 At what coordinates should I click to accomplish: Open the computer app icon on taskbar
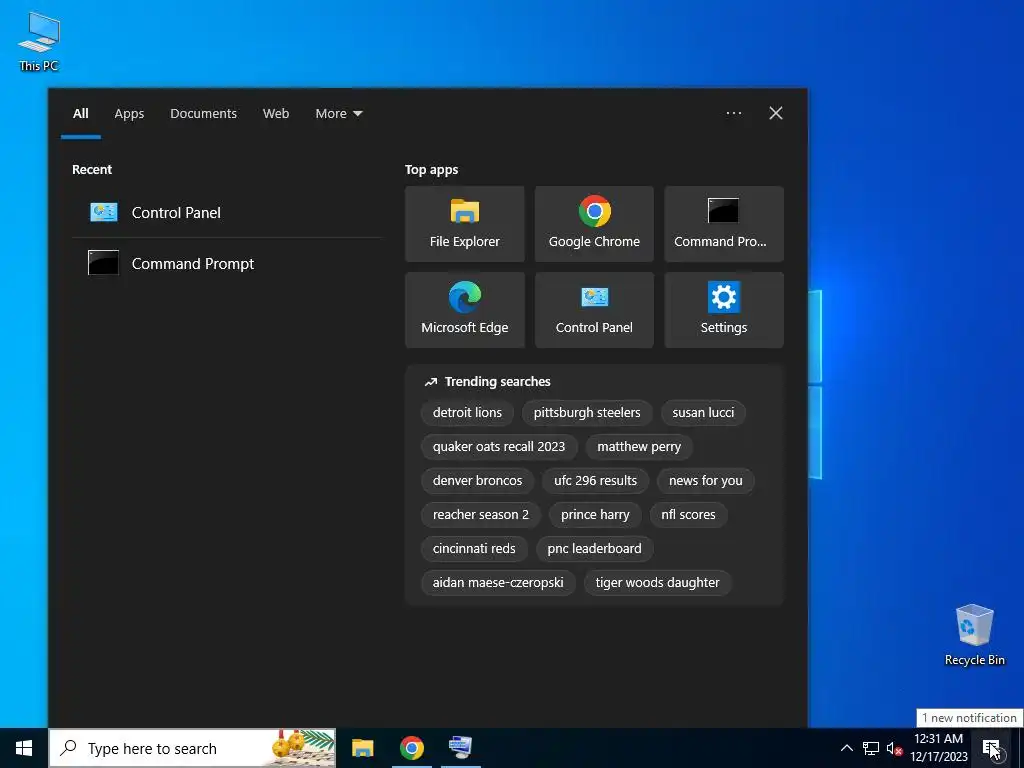click(460, 748)
